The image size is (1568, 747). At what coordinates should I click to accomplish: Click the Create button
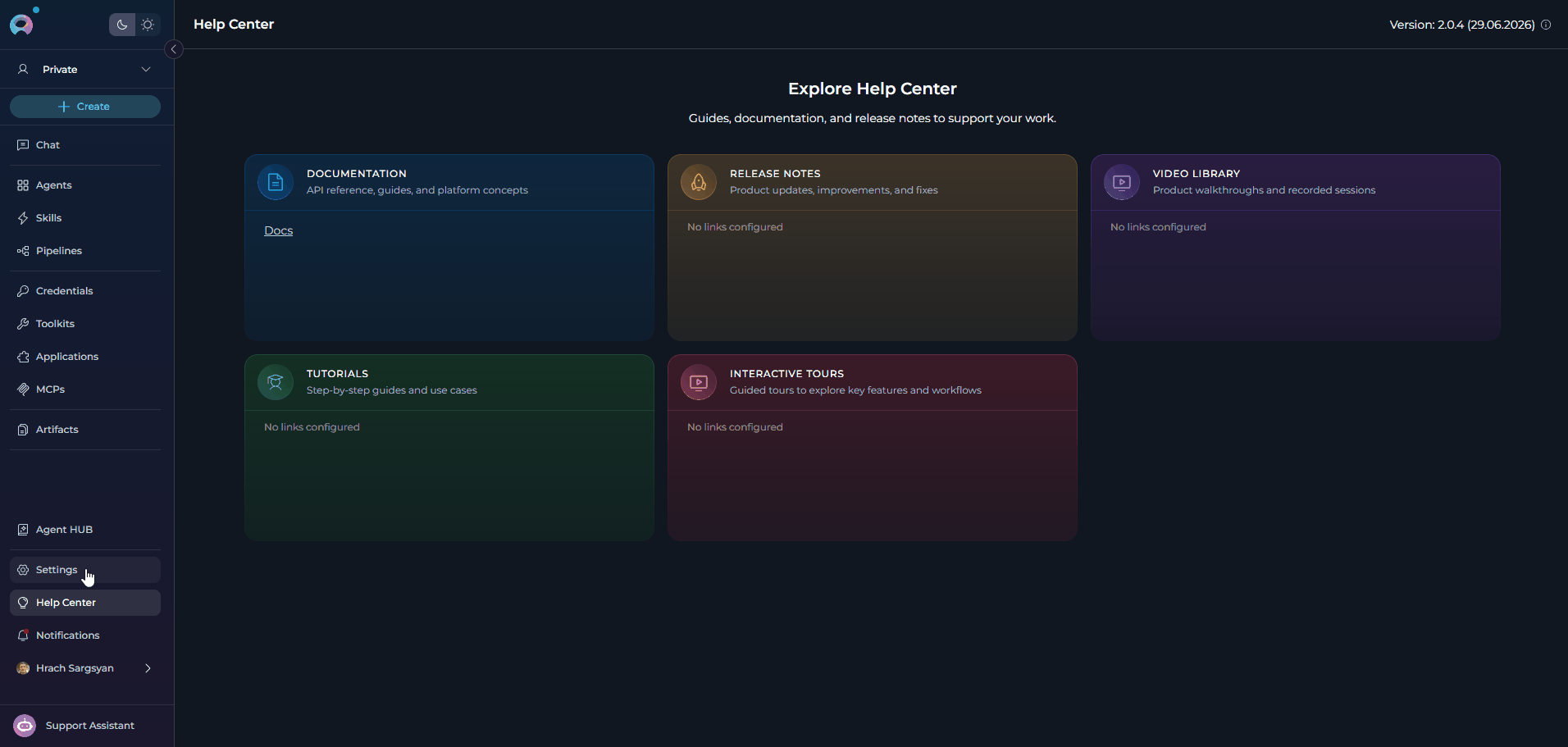85,107
